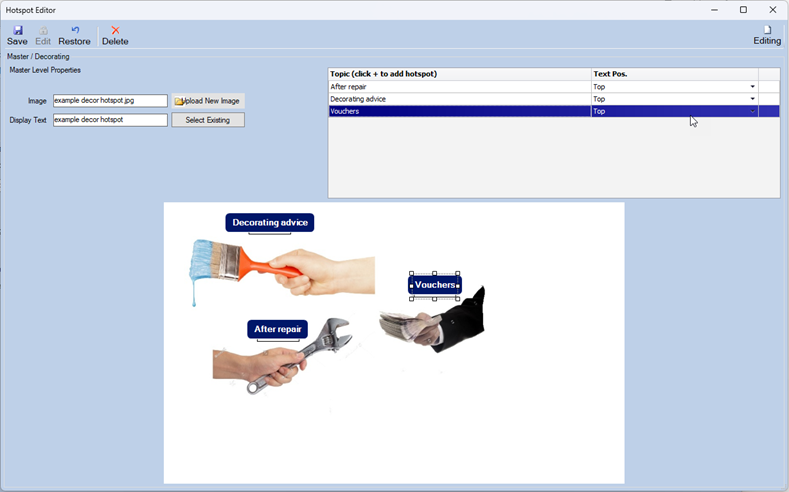Click the Image filename input field

110,101
